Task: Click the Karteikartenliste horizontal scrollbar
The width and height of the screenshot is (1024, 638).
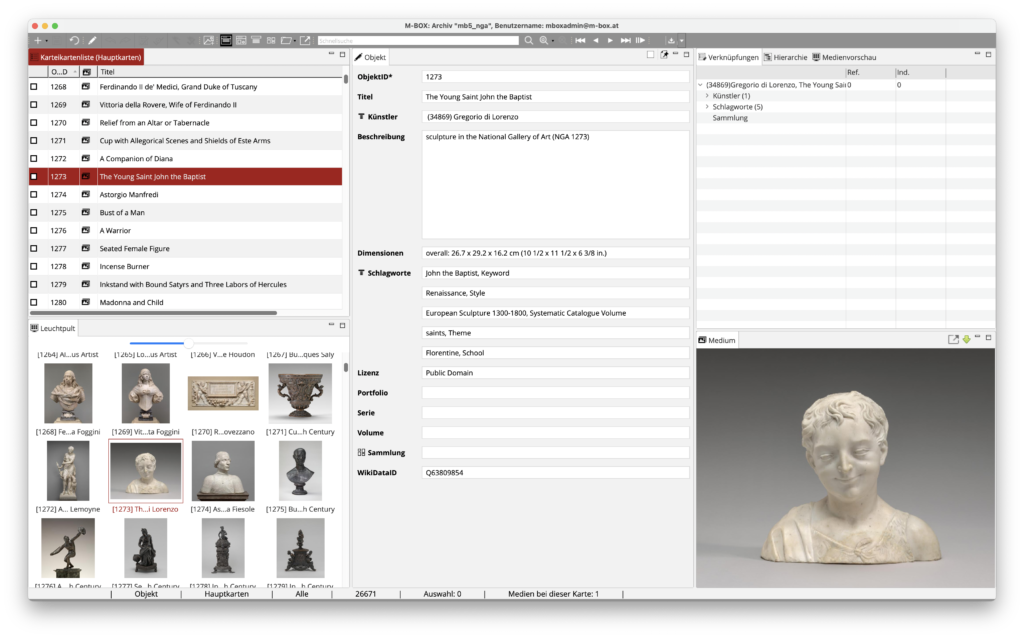Action: coord(152,313)
